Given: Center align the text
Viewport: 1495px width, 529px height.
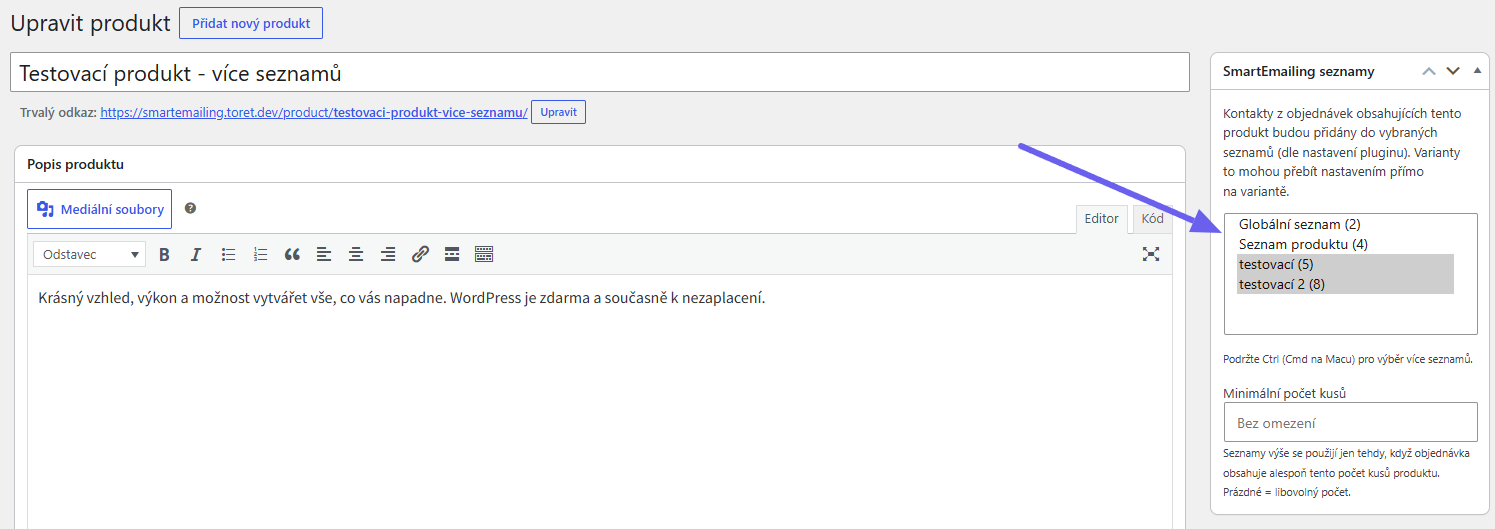Looking at the screenshot, I should point(356,255).
